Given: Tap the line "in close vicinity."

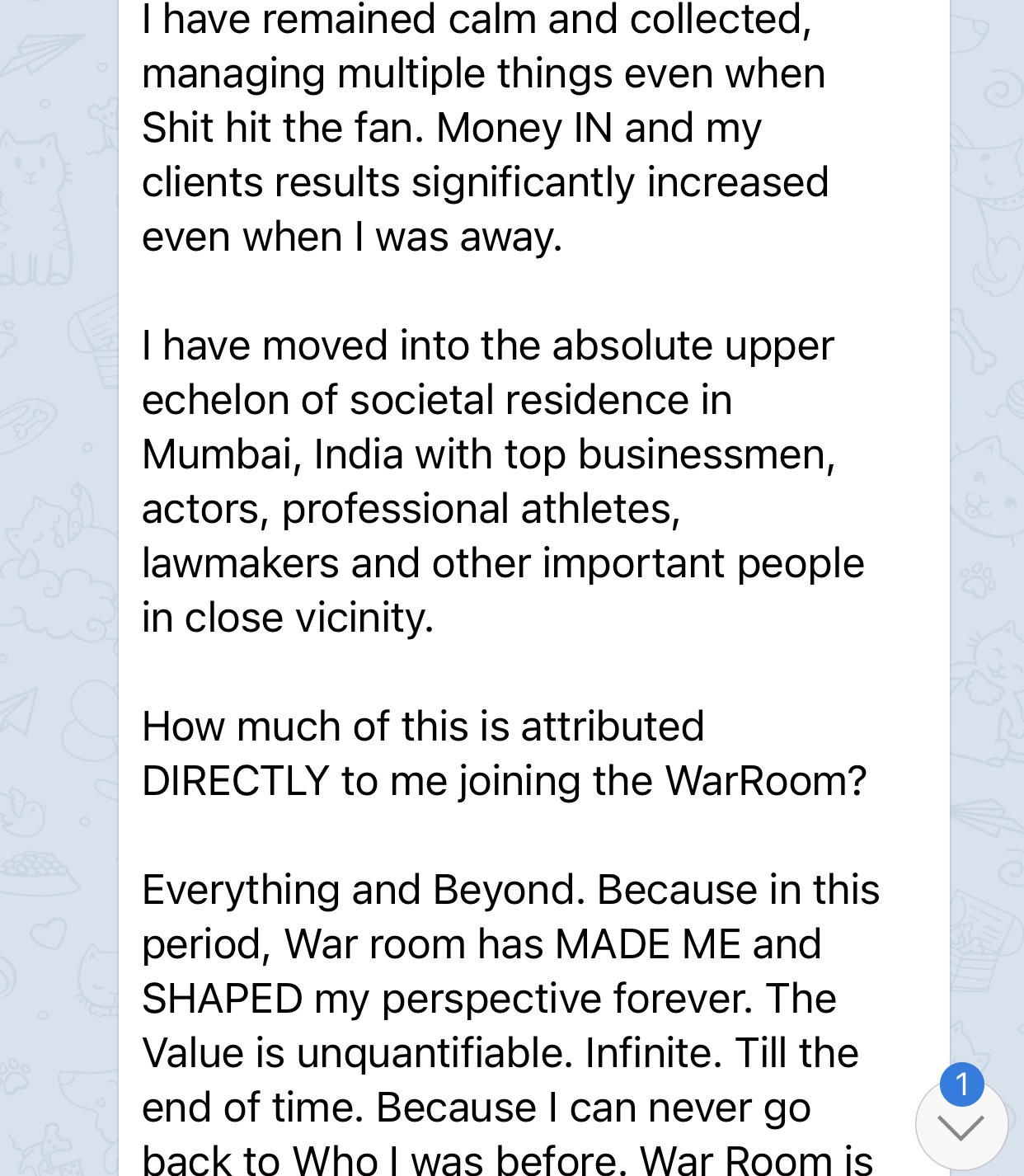Looking at the screenshot, I should pyautogui.click(x=288, y=618).
